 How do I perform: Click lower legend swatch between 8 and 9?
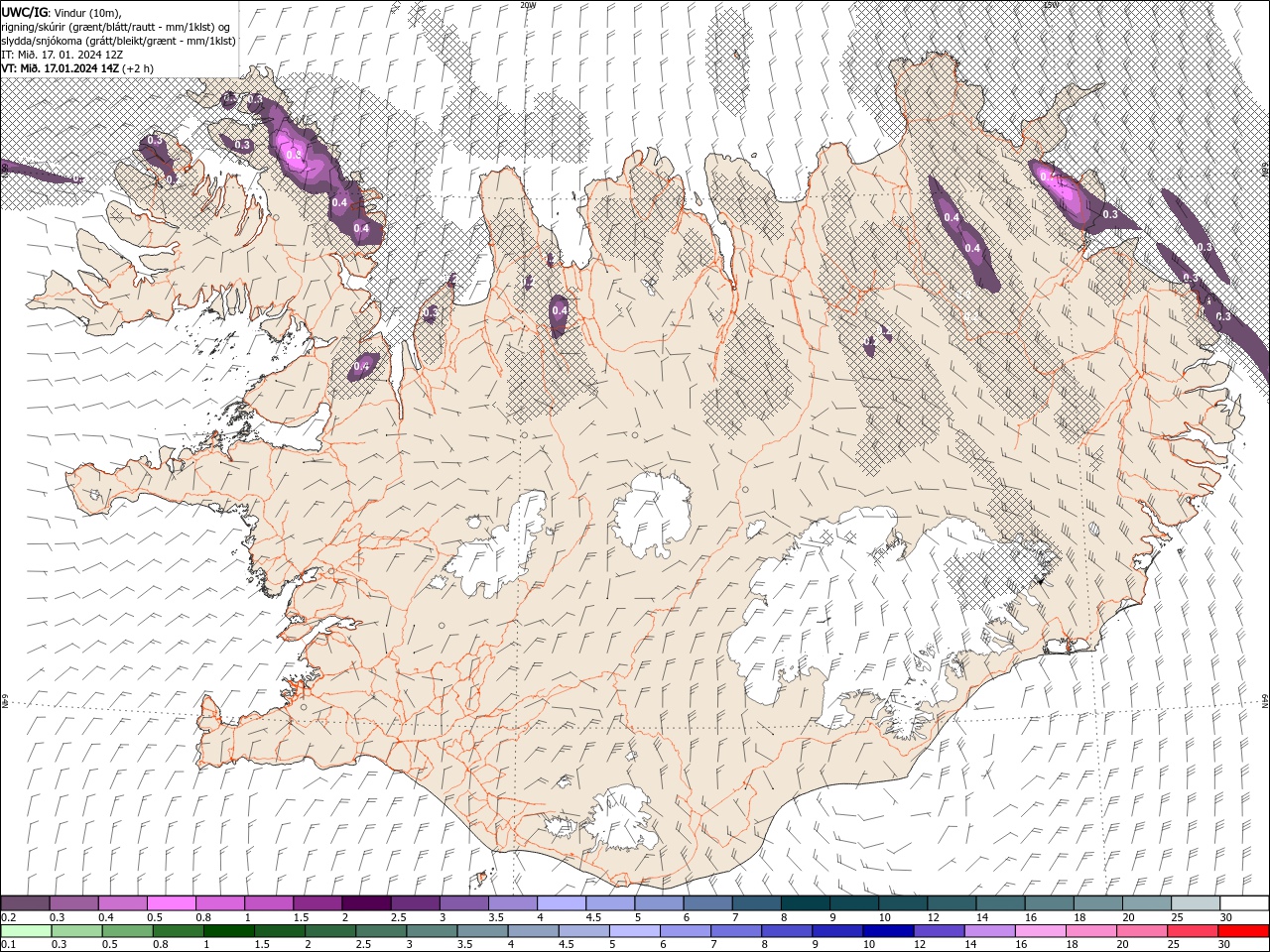[x=786, y=931]
